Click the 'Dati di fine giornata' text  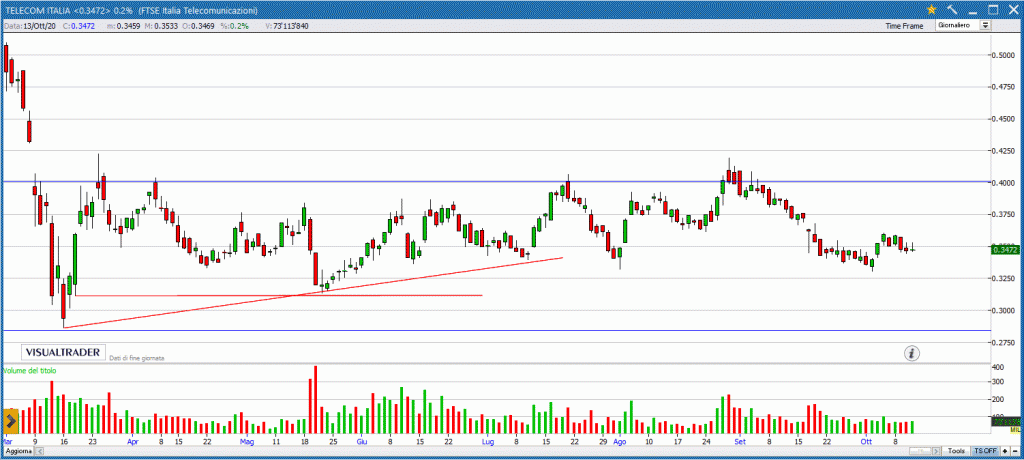tap(136, 358)
